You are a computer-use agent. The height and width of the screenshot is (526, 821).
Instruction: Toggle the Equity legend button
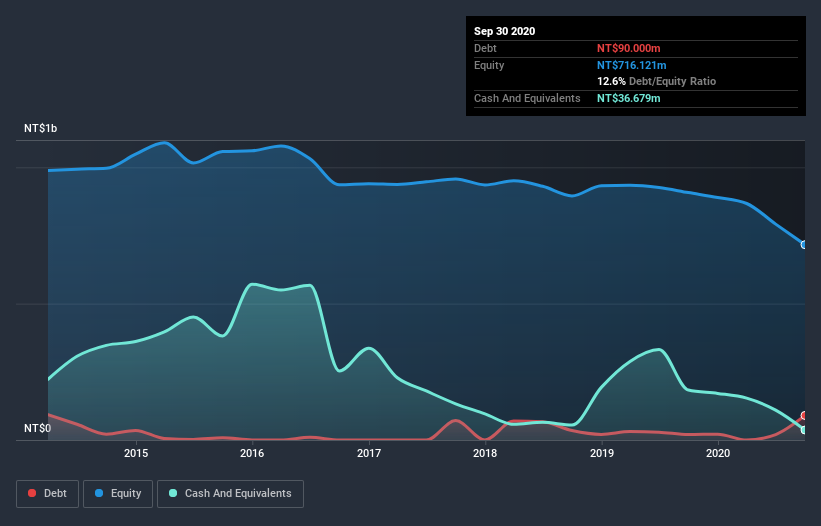tap(118, 494)
